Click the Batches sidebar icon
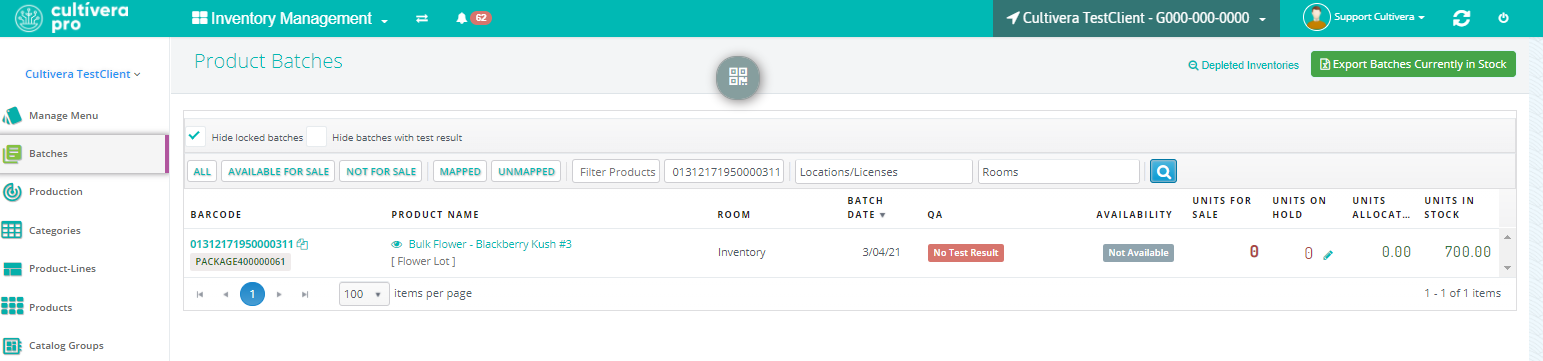Viewport: 1543px width, 361px height. pos(12,154)
